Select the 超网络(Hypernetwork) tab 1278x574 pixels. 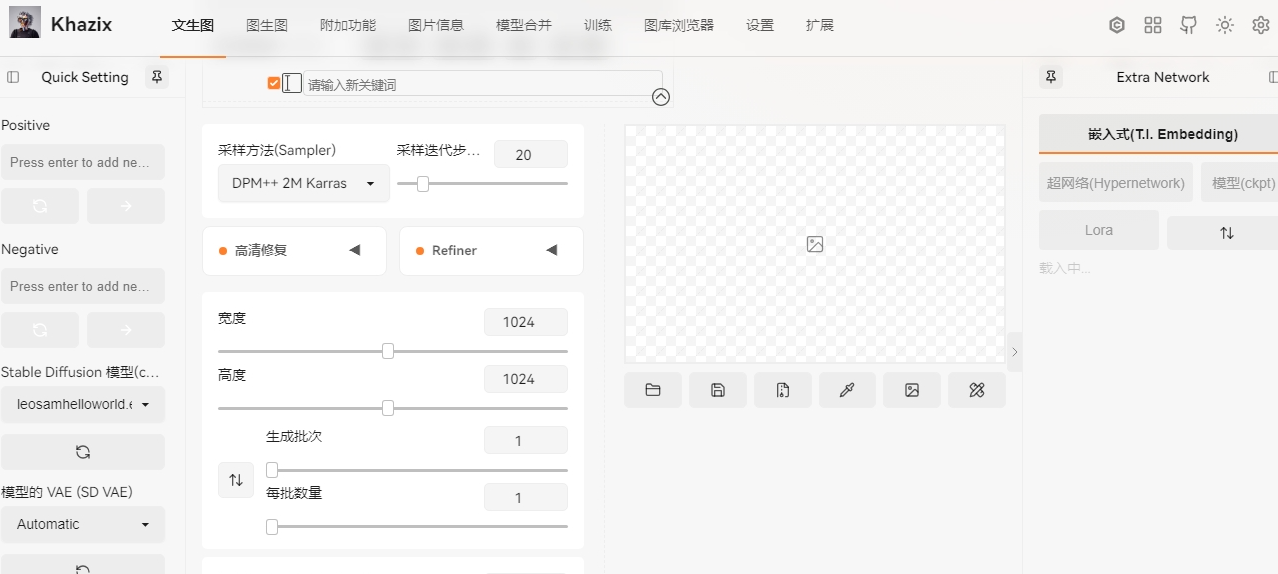point(1116,183)
